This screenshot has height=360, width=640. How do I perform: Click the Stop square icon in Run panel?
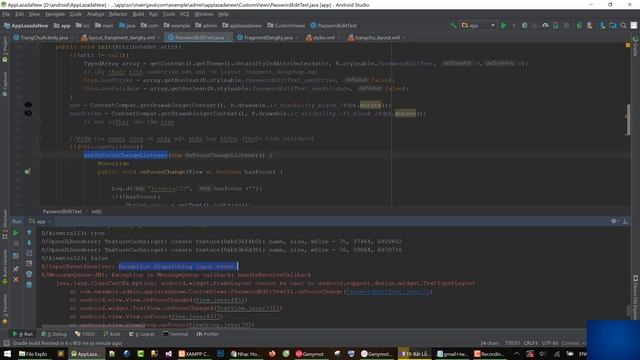coord(16,243)
